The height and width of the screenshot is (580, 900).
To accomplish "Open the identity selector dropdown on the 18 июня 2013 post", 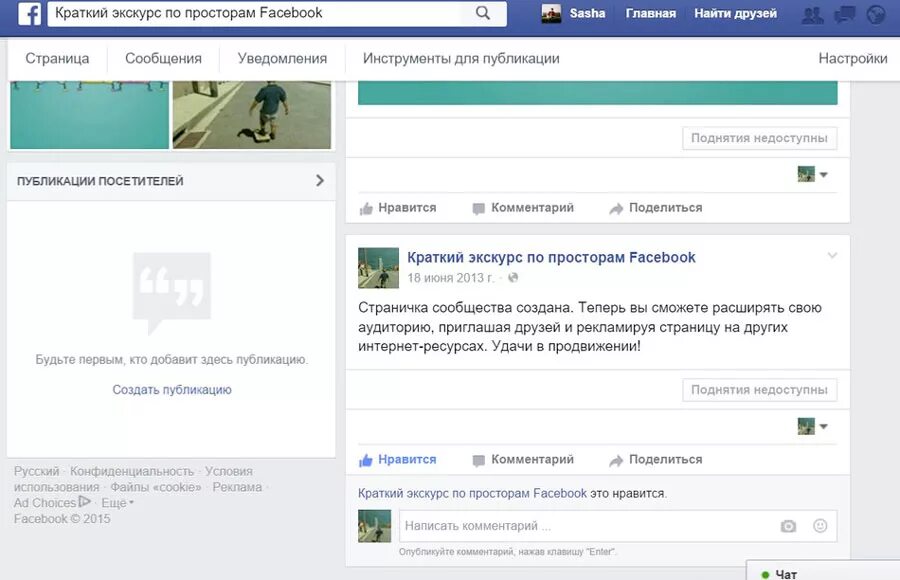I will 813,426.
